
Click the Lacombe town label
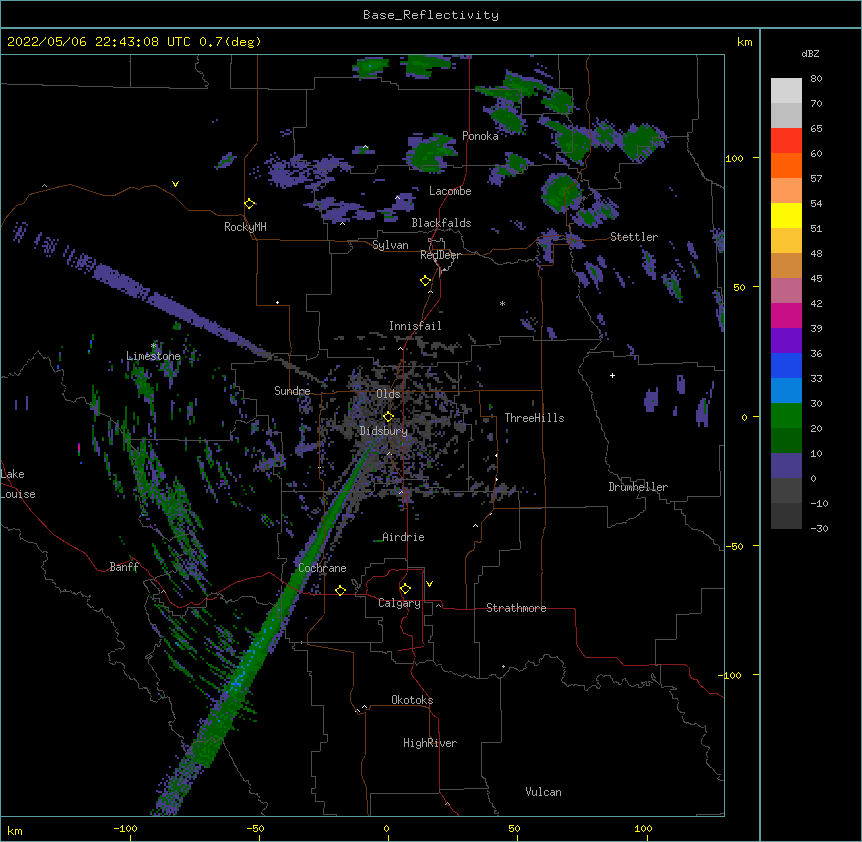450,191
